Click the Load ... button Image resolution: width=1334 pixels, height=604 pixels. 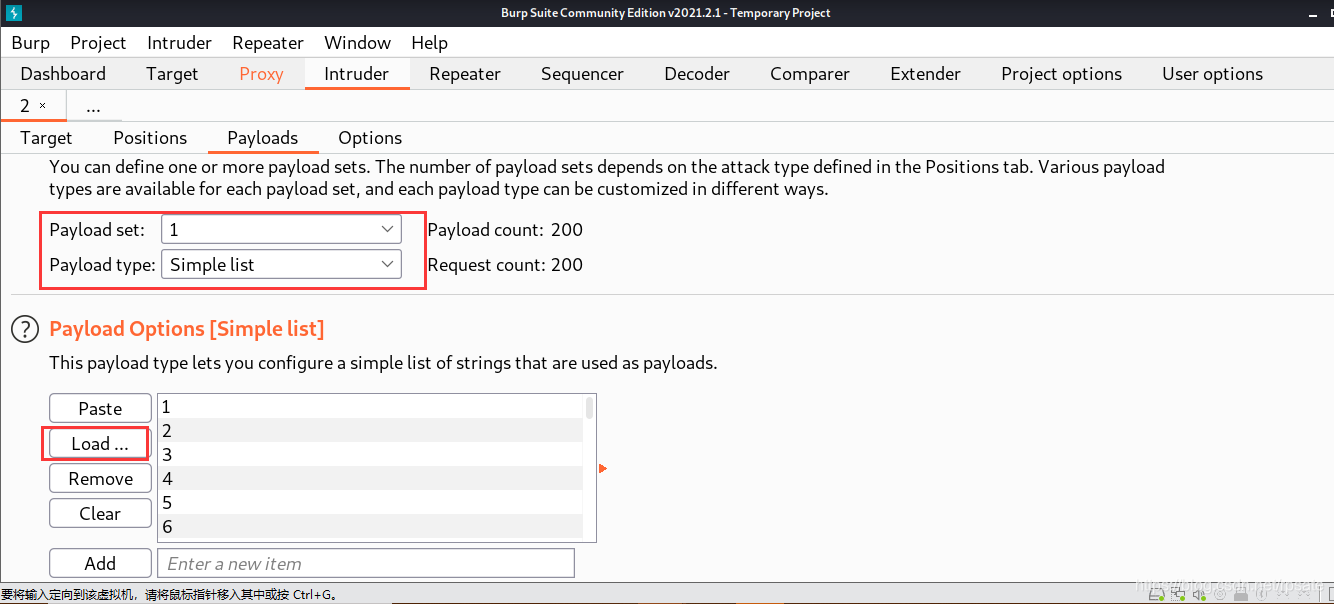pyautogui.click(x=100, y=443)
